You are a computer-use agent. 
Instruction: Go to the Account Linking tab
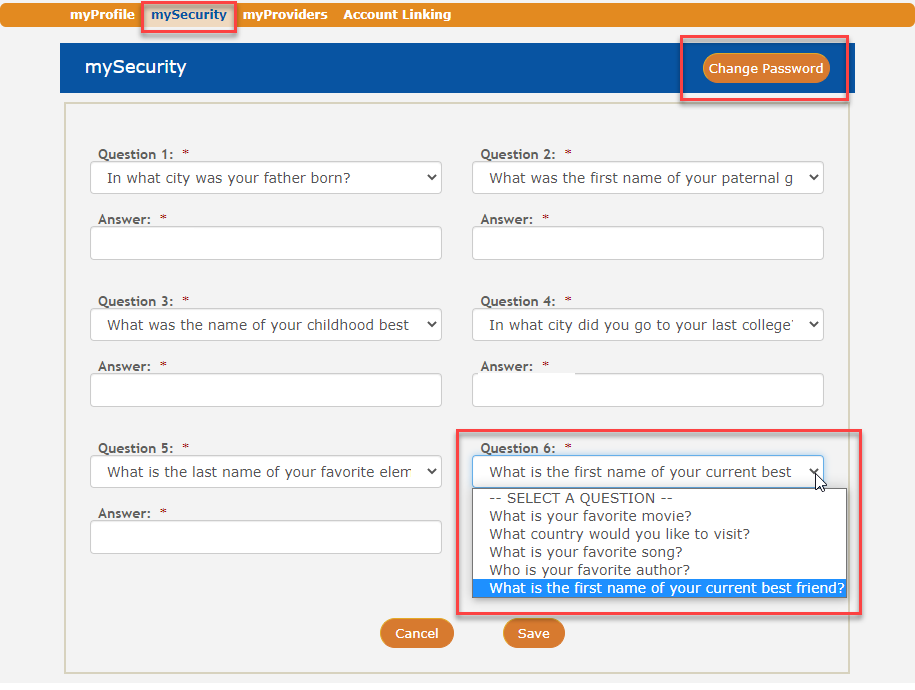click(397, 15)
